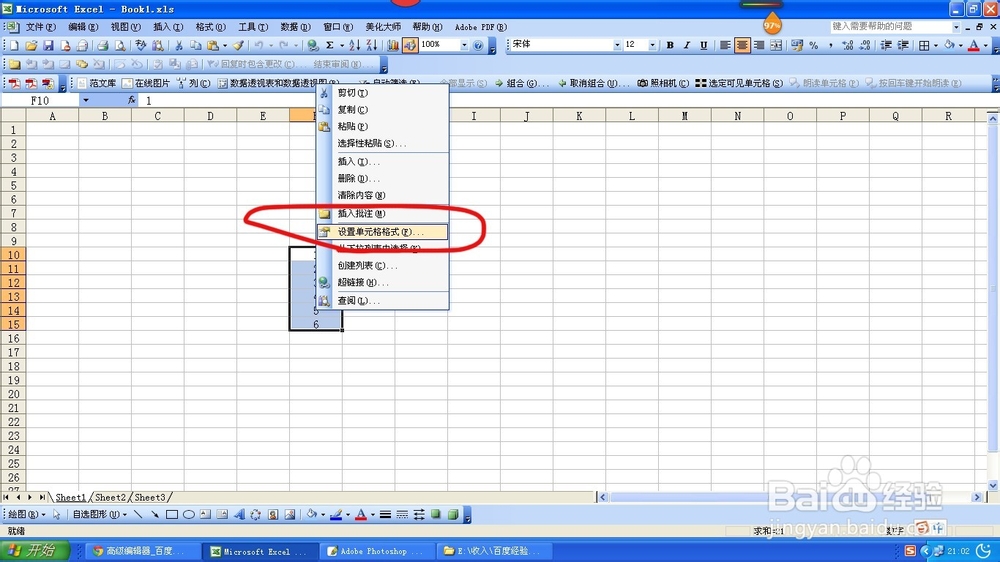Click the 选定可见单元格 button

(739, 83)
